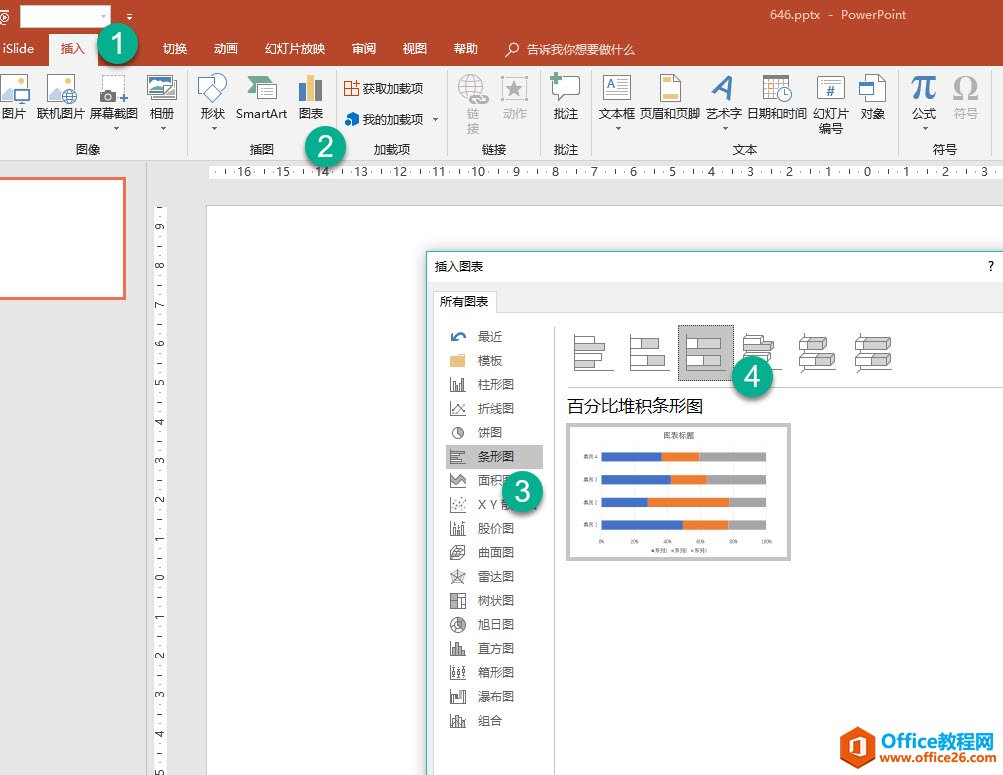Open Header and Footer (页眉和页脚)
The image size is (1003, 775).
pyautogui.click(x=670, y=97)
